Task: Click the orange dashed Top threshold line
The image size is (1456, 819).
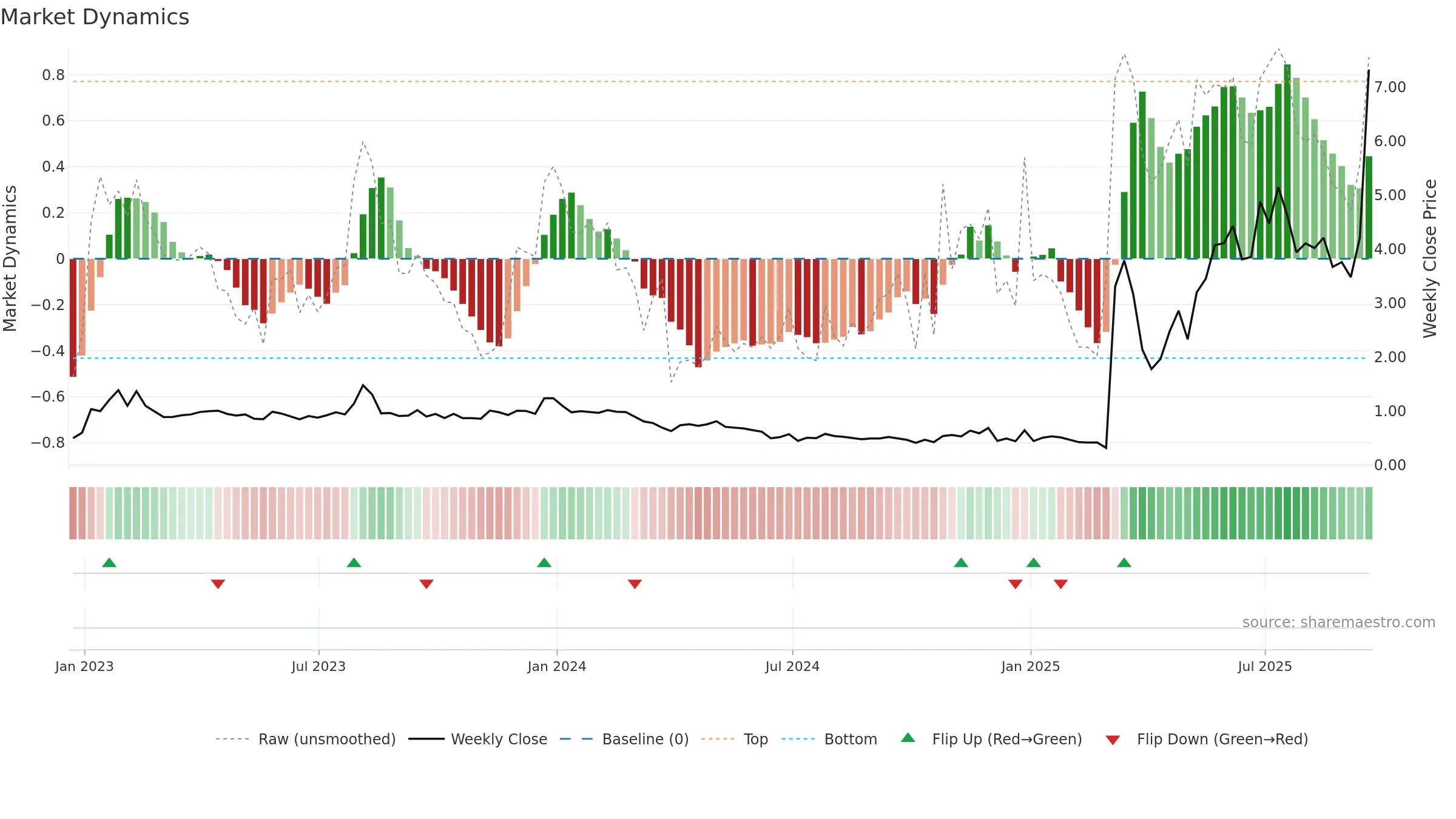Action: pyautogui.click(x=720, y=81)
